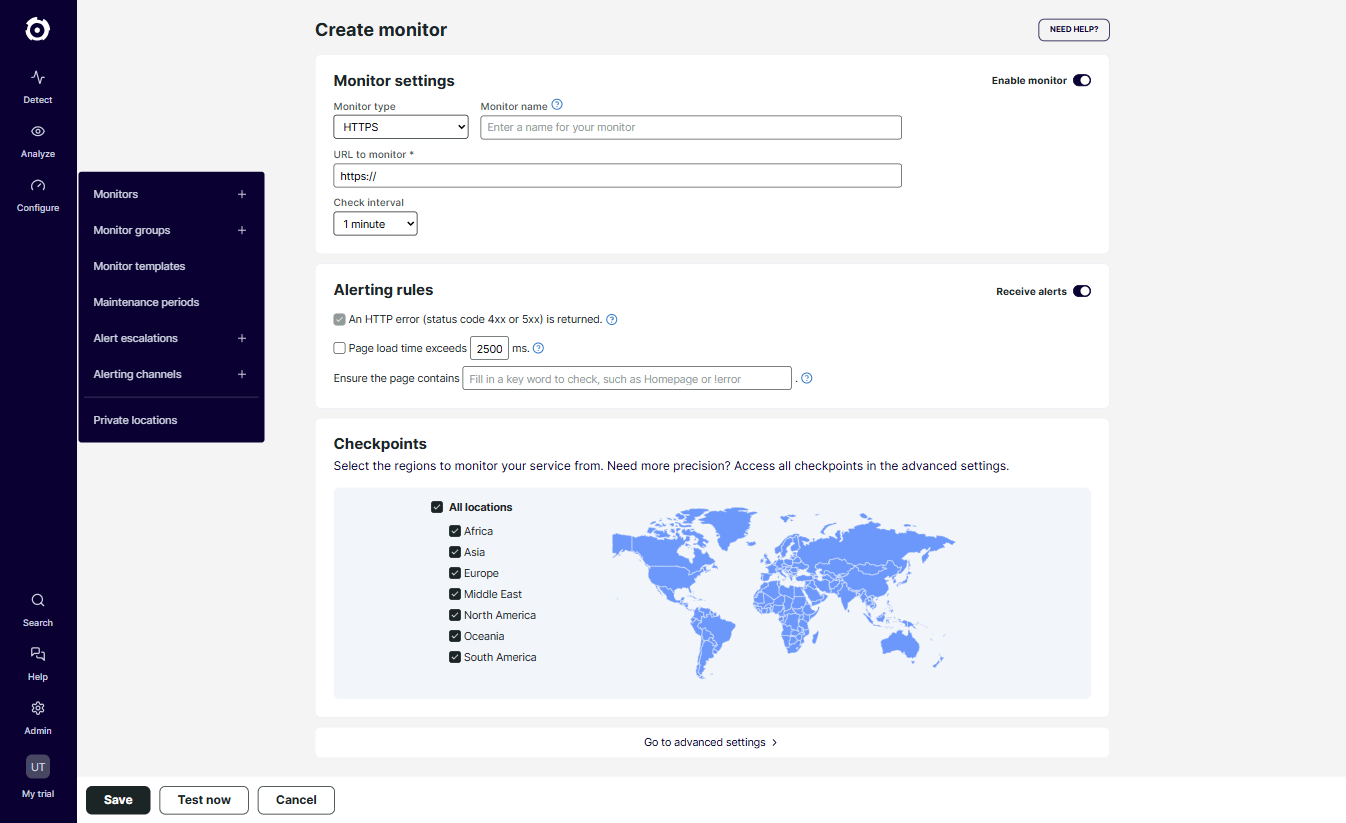Viewport: 1346px width, 823px height.
Task: Click My trial label in sidebar
Action: [x=38, y=794]
